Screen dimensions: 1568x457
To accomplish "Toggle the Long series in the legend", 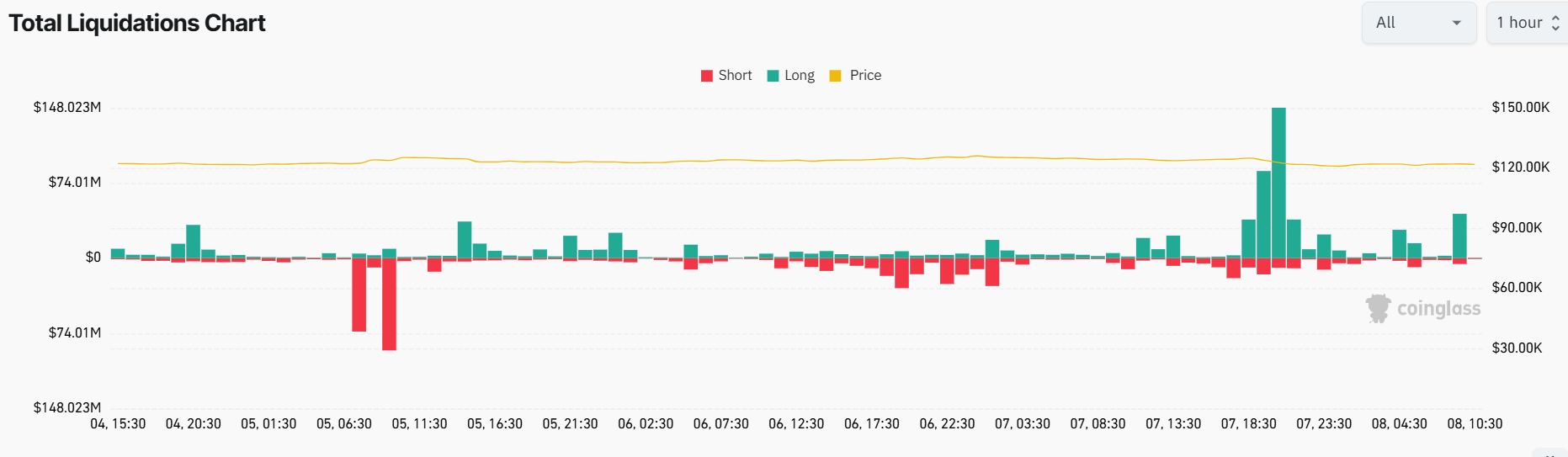I will [x=799, y=76].
